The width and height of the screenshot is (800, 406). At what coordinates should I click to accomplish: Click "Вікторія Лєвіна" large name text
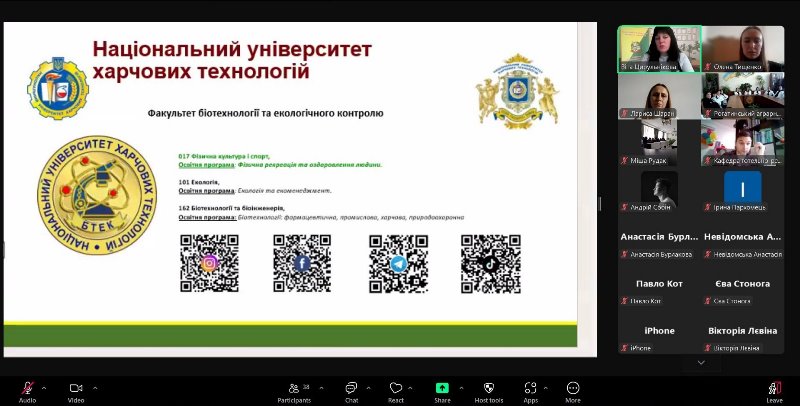(742, 331)
